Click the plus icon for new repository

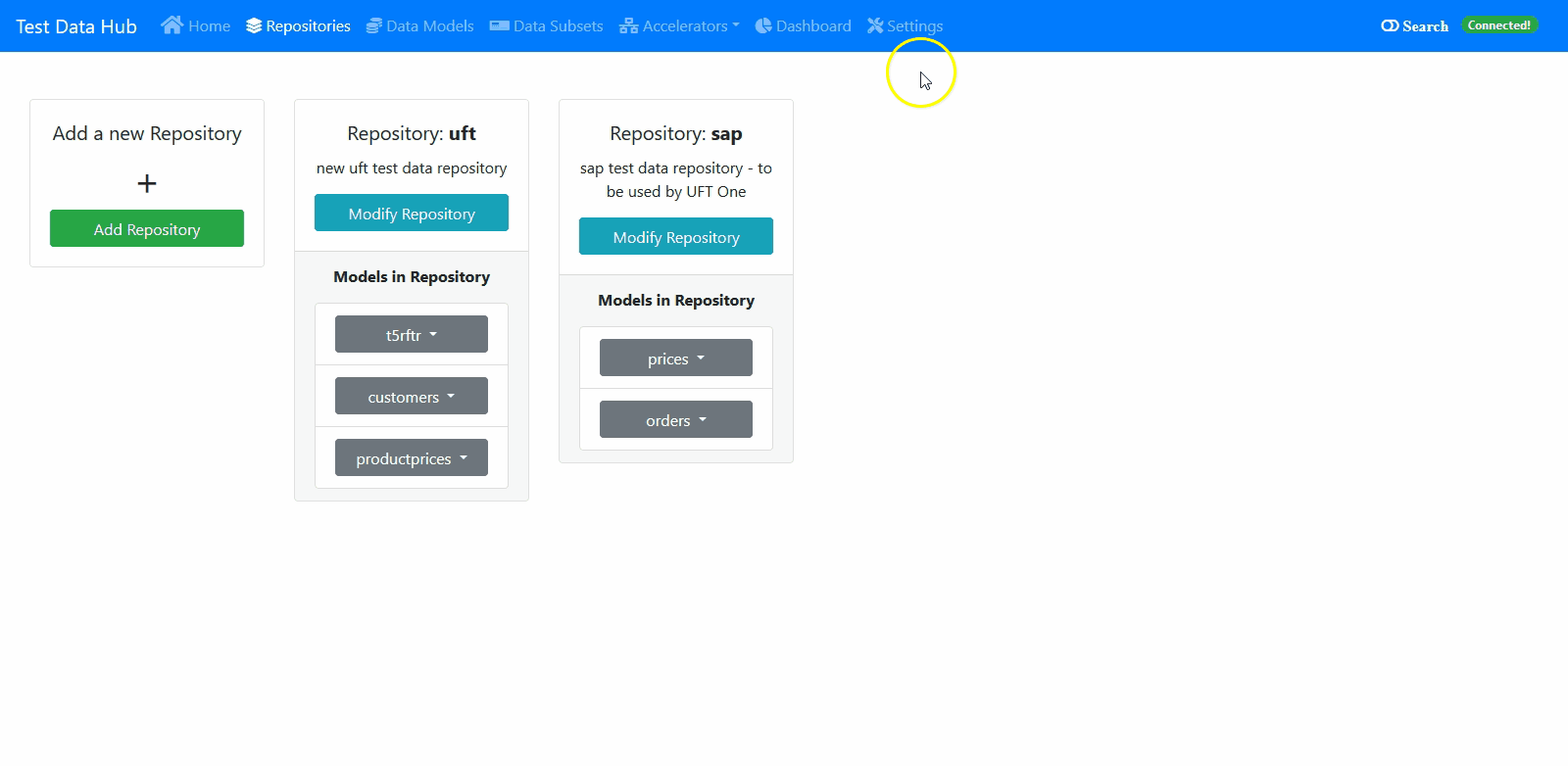pos(147,183)
